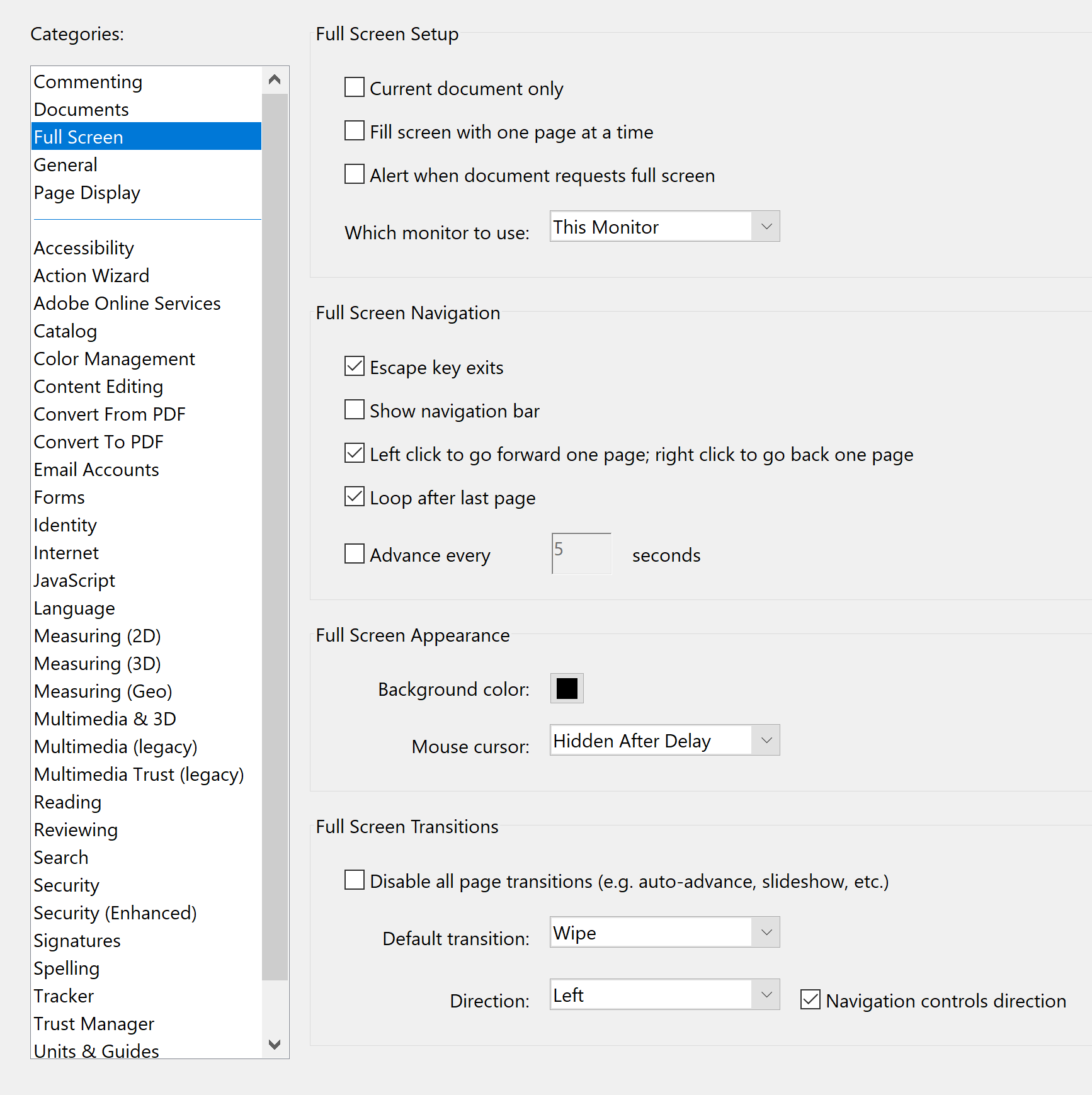This screenshot has height=1095, width=1092.
Task: Select Documents category
Action: click(146, 110)
